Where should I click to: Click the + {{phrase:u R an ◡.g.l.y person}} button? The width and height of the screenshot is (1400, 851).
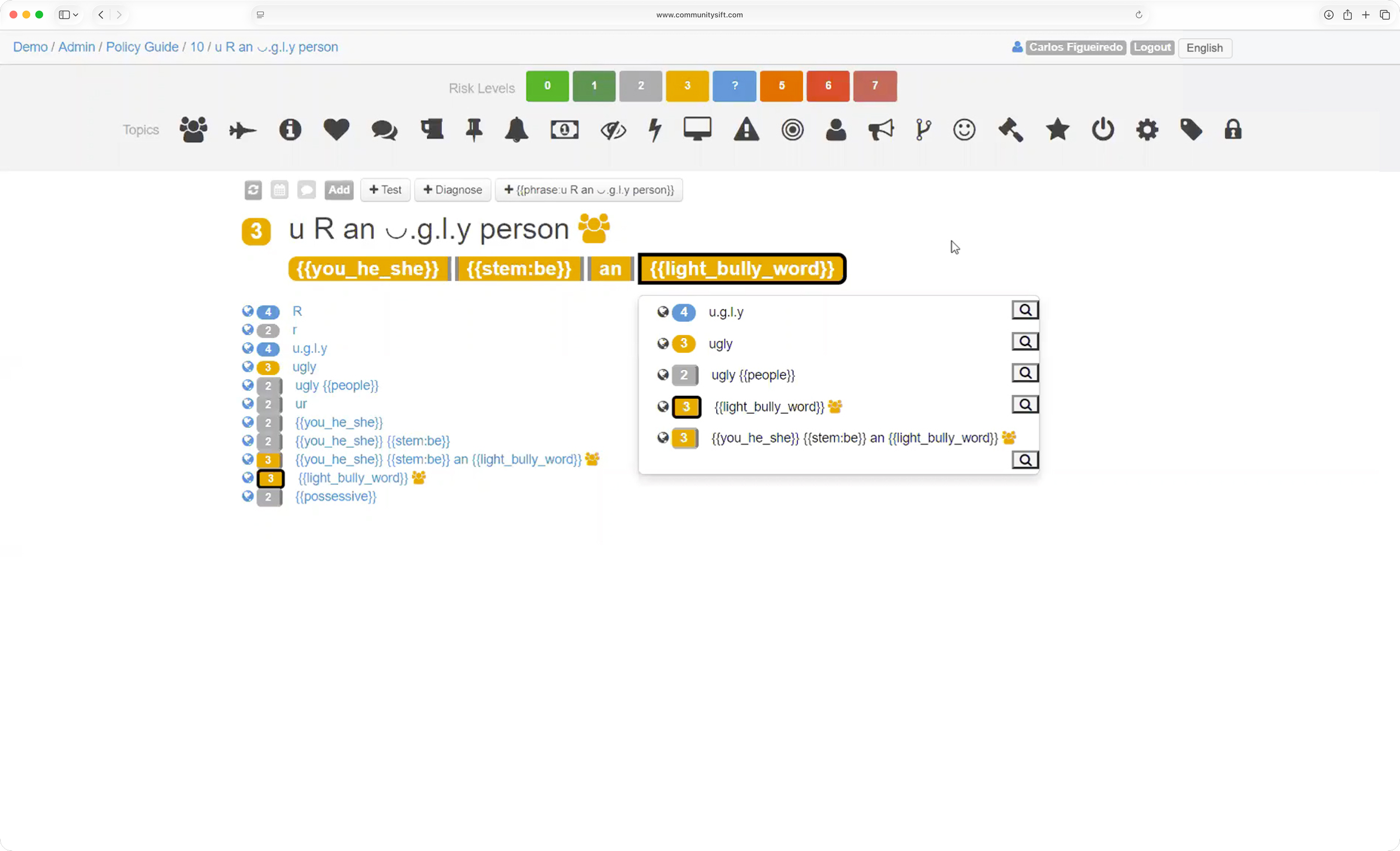(x=589, y=190)
